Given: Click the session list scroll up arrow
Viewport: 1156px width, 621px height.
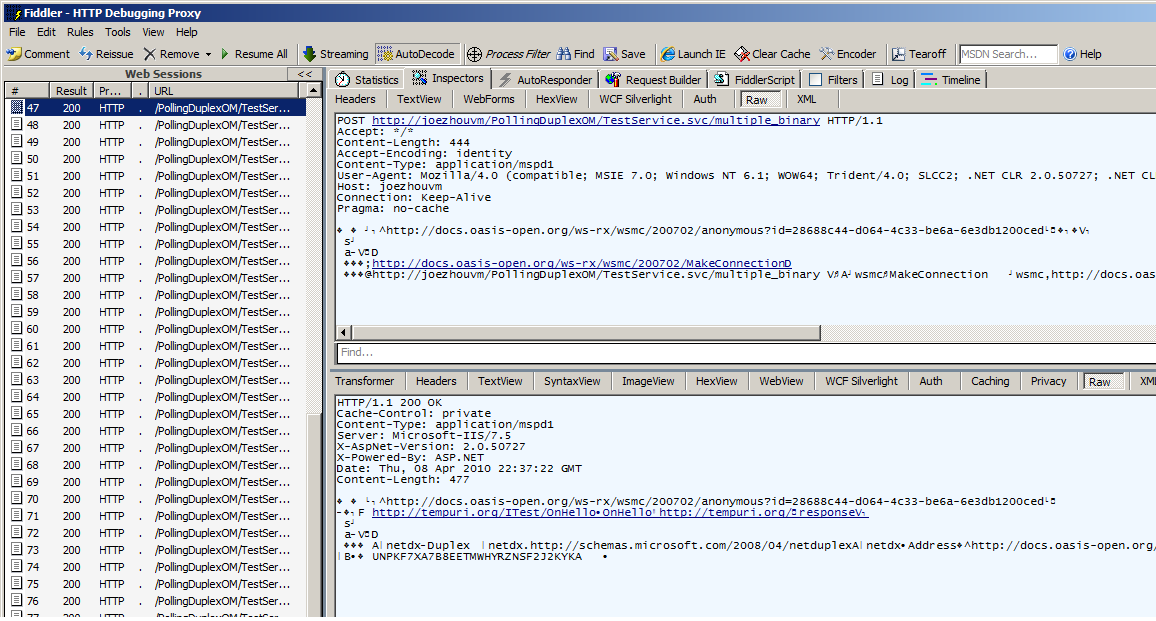Looking at the screenshot, I should 314,90.
